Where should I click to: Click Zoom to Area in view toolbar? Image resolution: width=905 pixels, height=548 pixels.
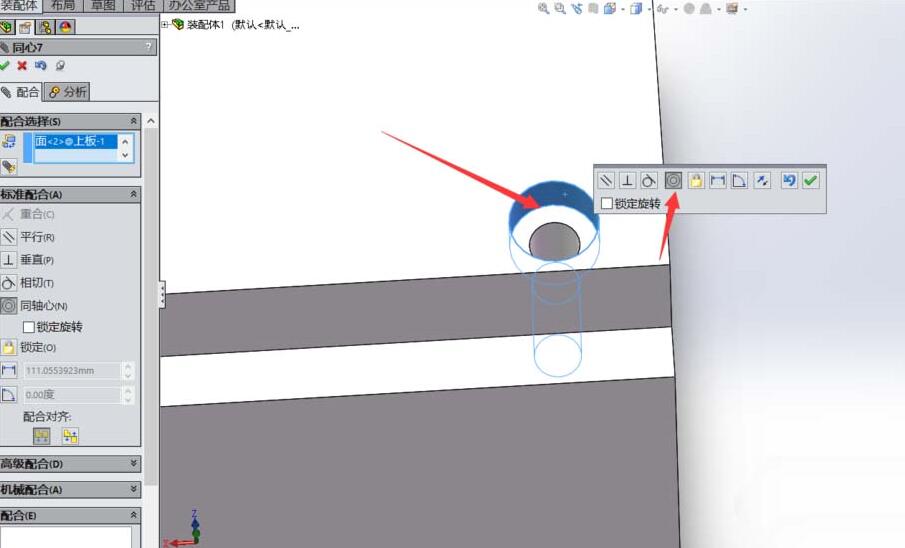pos(559,8)
